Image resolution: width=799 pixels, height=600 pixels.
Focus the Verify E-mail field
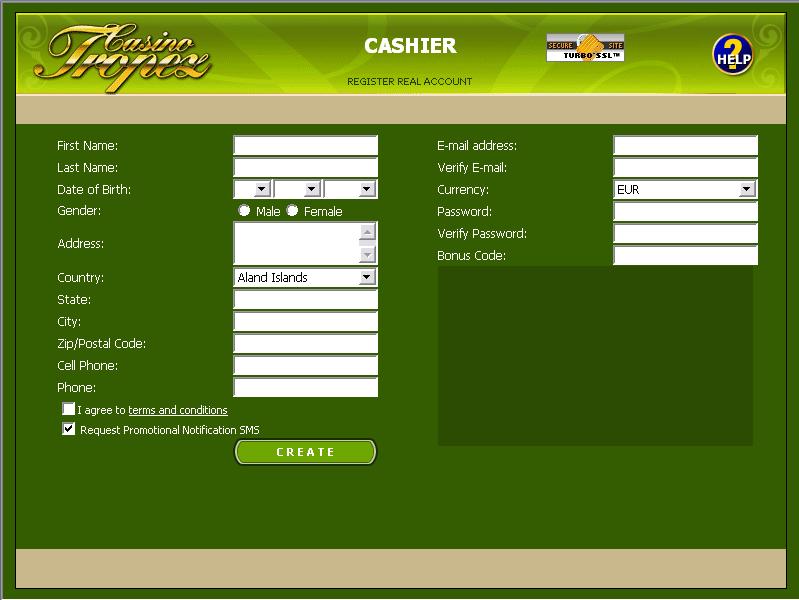685,167
